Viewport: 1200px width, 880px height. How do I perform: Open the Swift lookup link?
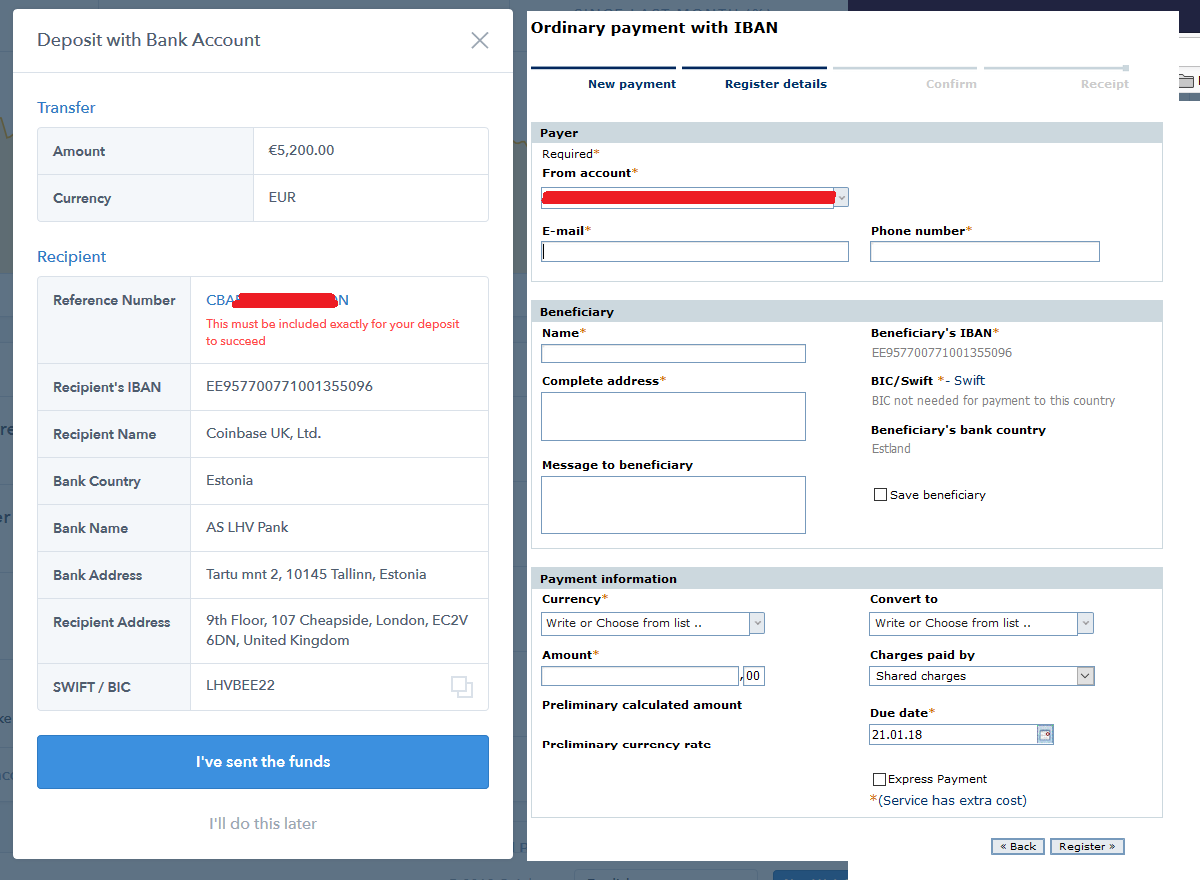tap(969, 381)
